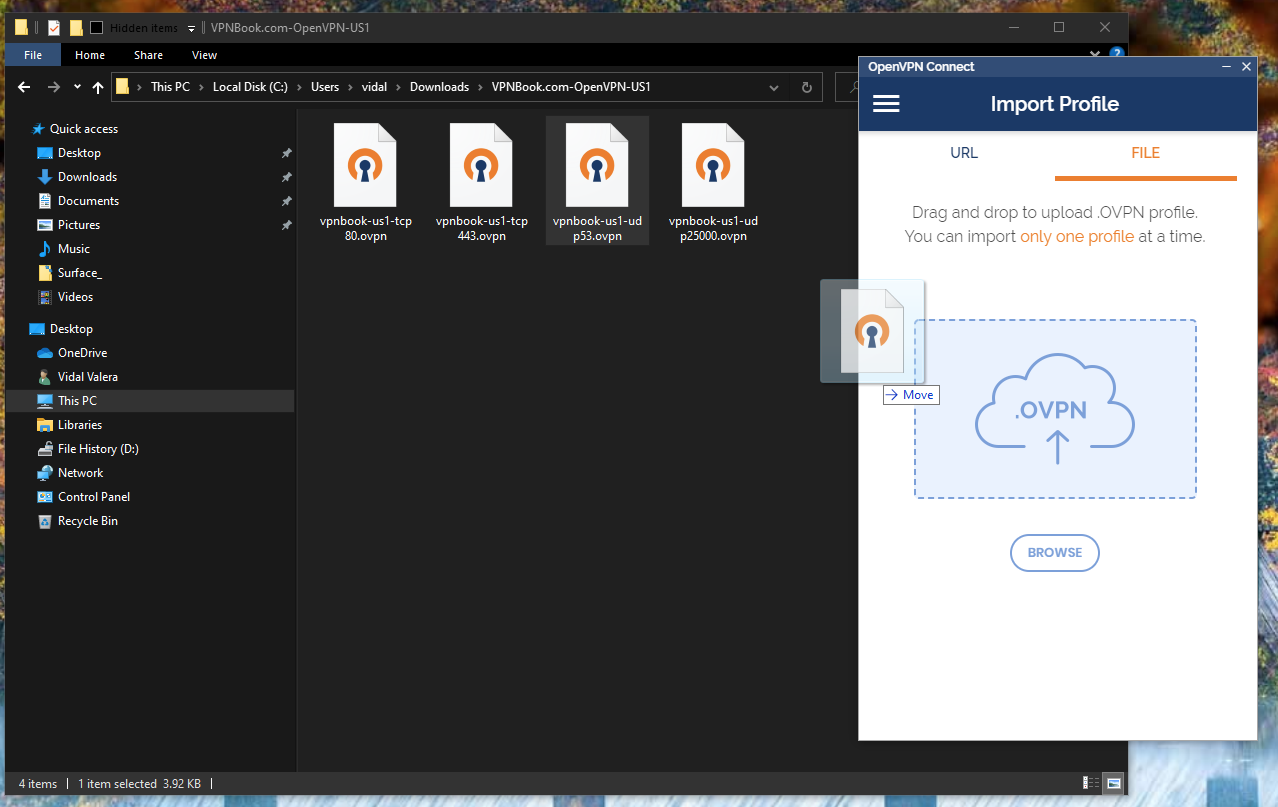Click the address bar folder icon
The width and height of the screenshot is (1278, 807).
[122, 87]
